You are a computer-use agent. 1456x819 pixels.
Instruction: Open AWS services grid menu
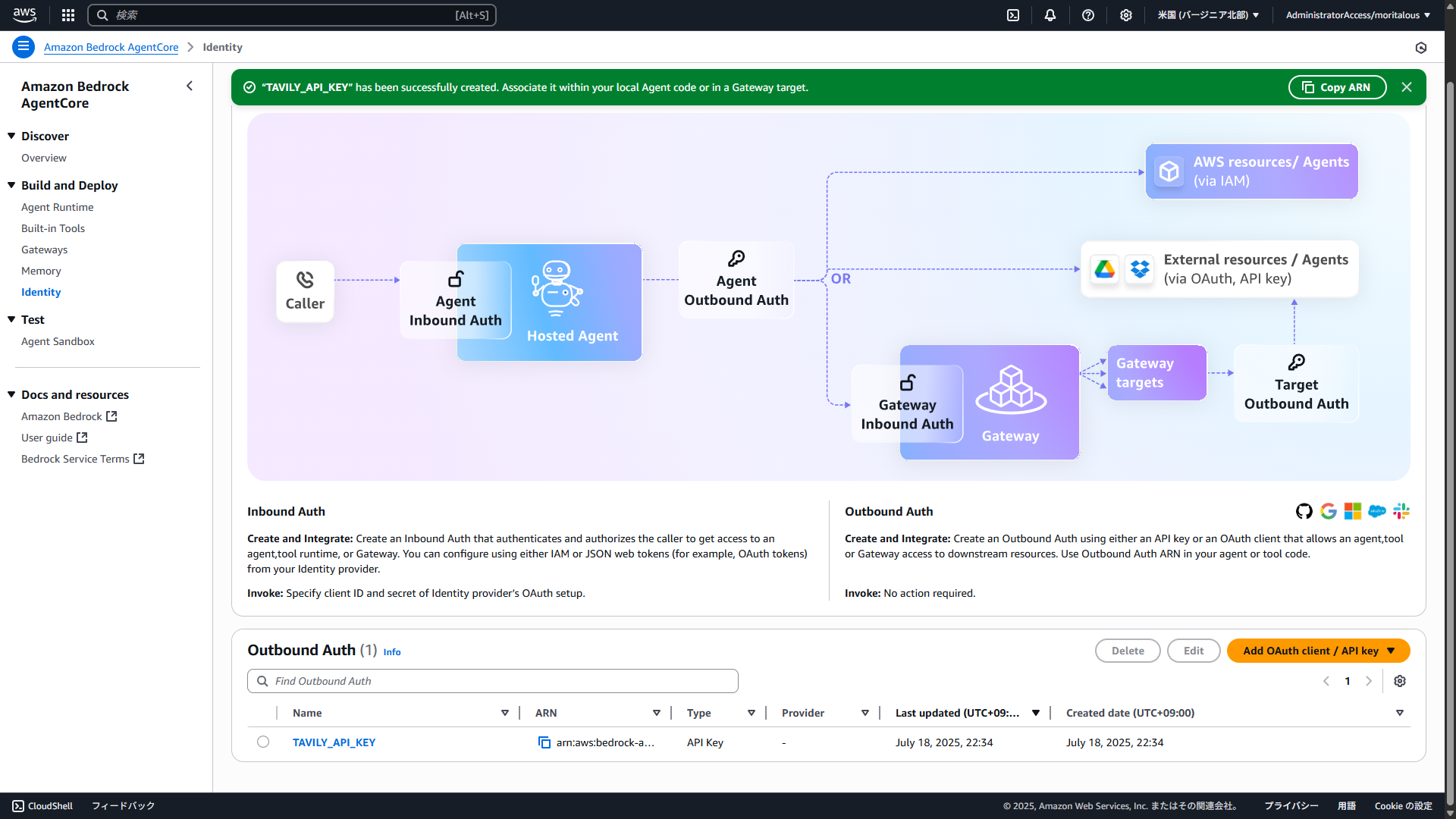(x=68, y=15)
